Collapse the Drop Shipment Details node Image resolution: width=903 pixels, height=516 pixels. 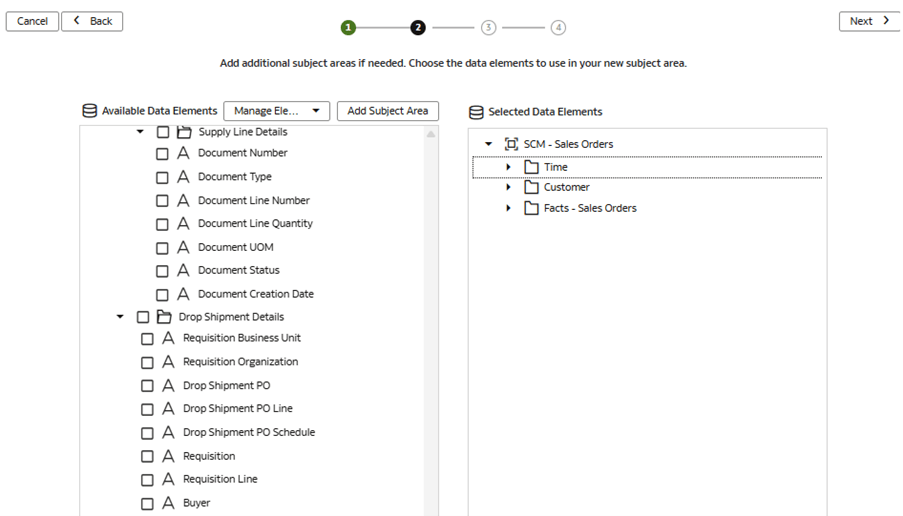[120, 317]
